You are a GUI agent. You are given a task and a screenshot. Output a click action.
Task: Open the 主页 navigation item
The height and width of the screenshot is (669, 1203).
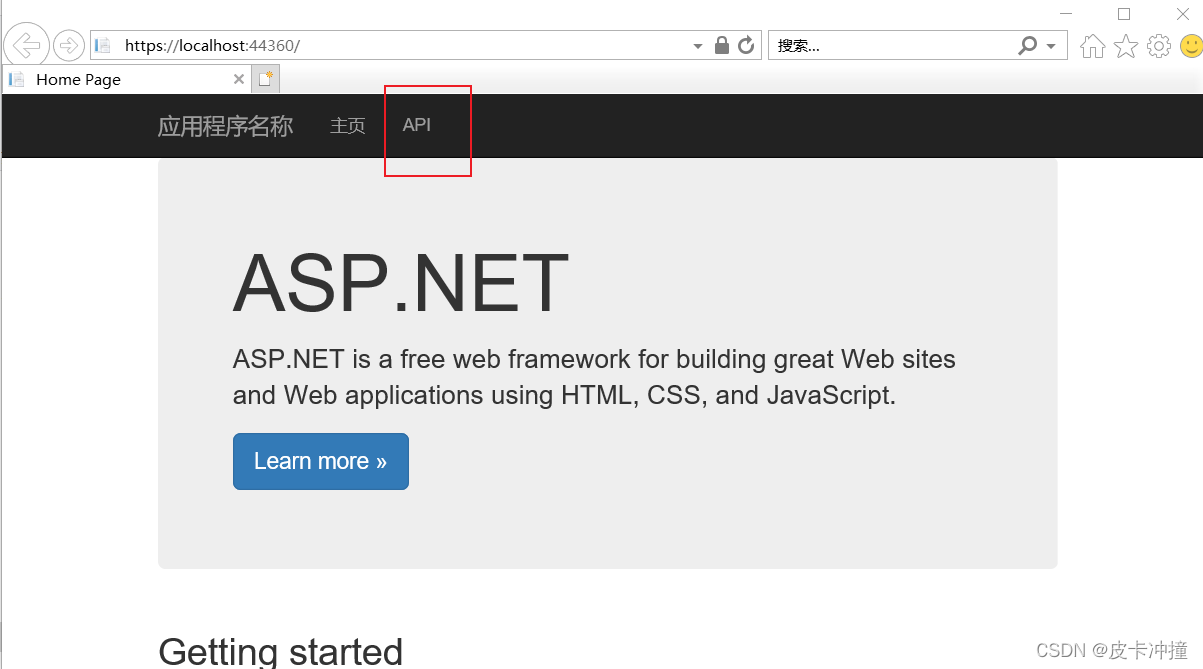coord(348,126)
